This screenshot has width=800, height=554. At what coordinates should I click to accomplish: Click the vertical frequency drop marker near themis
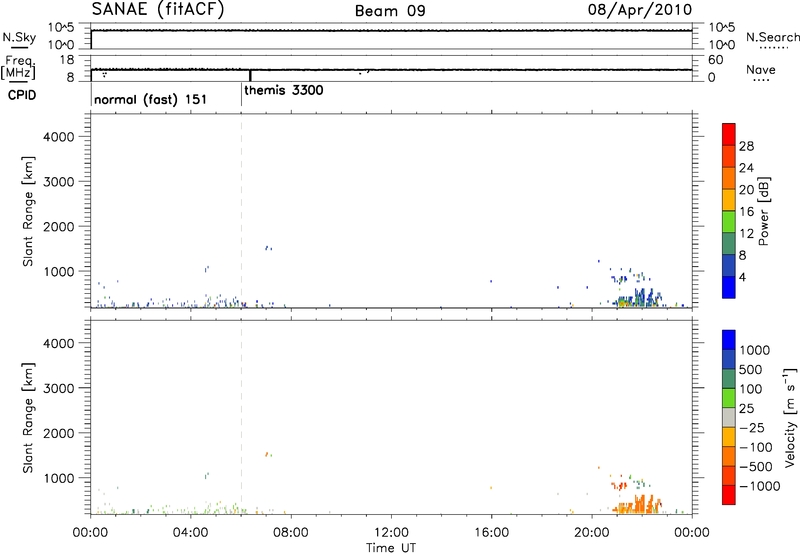[x=250, y=75]
